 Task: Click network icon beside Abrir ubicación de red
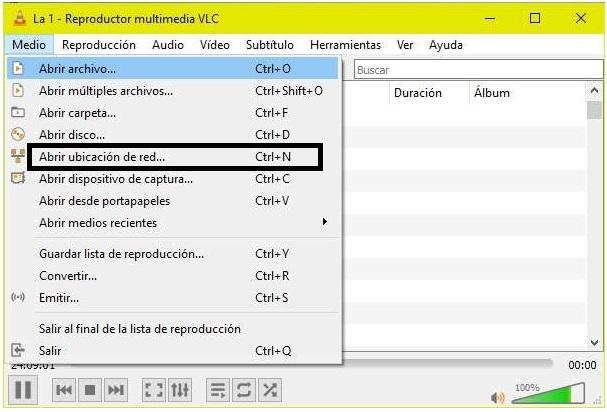tap(18, 156)
